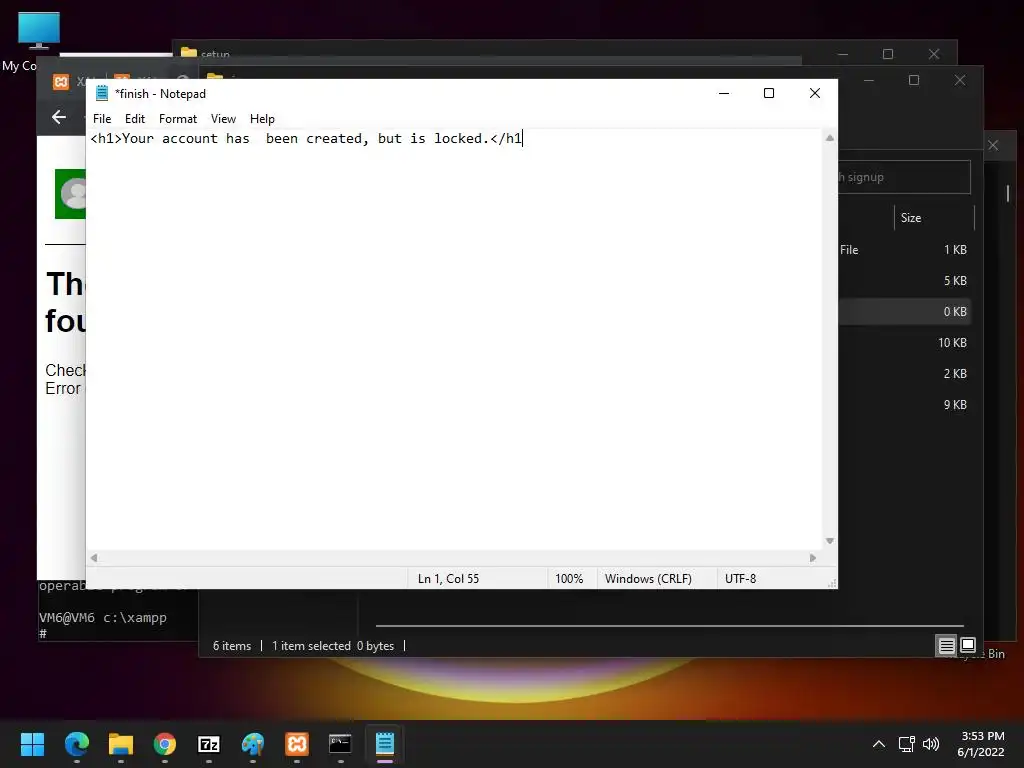Click Notepad horizontal scrollbar right arrow

[812, 558]
